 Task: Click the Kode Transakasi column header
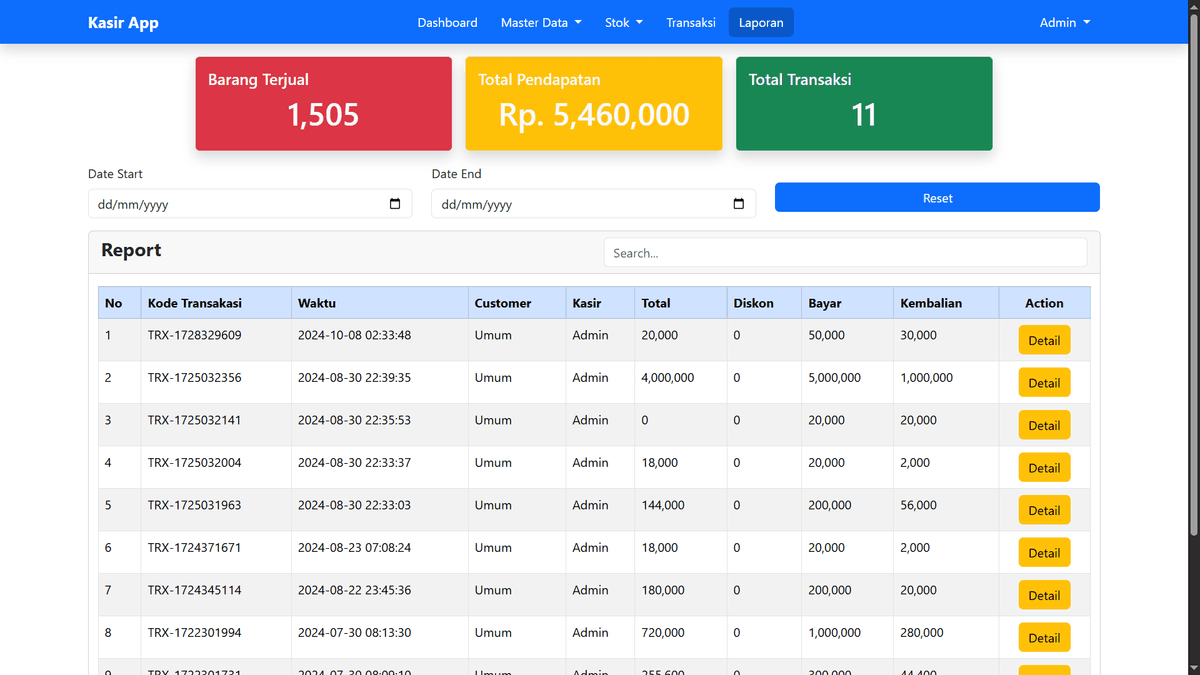[216, 303]
